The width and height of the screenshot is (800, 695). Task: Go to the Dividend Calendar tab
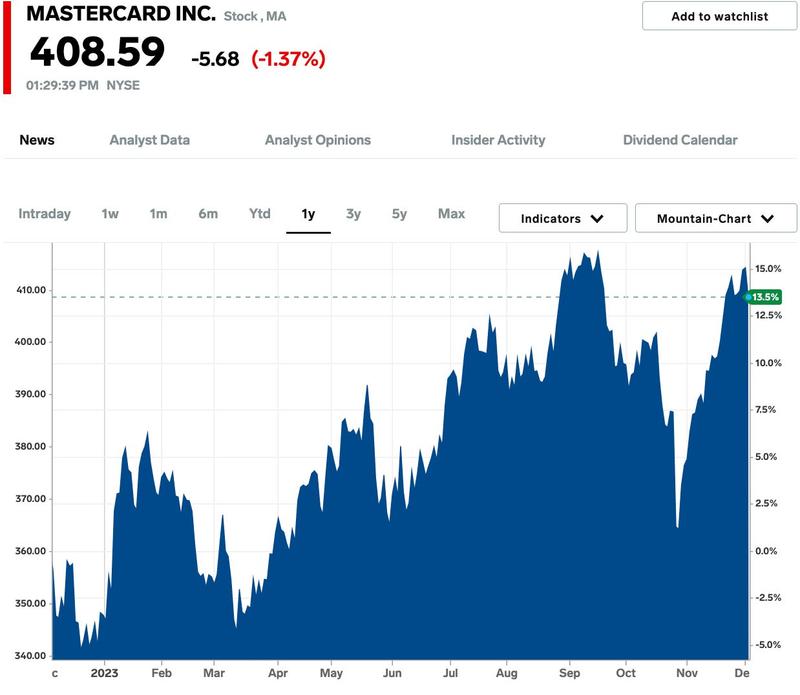tap(680, 140)
